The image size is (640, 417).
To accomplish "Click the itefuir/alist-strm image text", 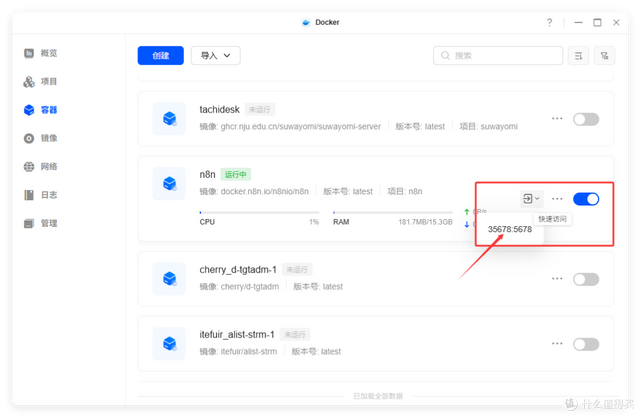I will 249,351.
